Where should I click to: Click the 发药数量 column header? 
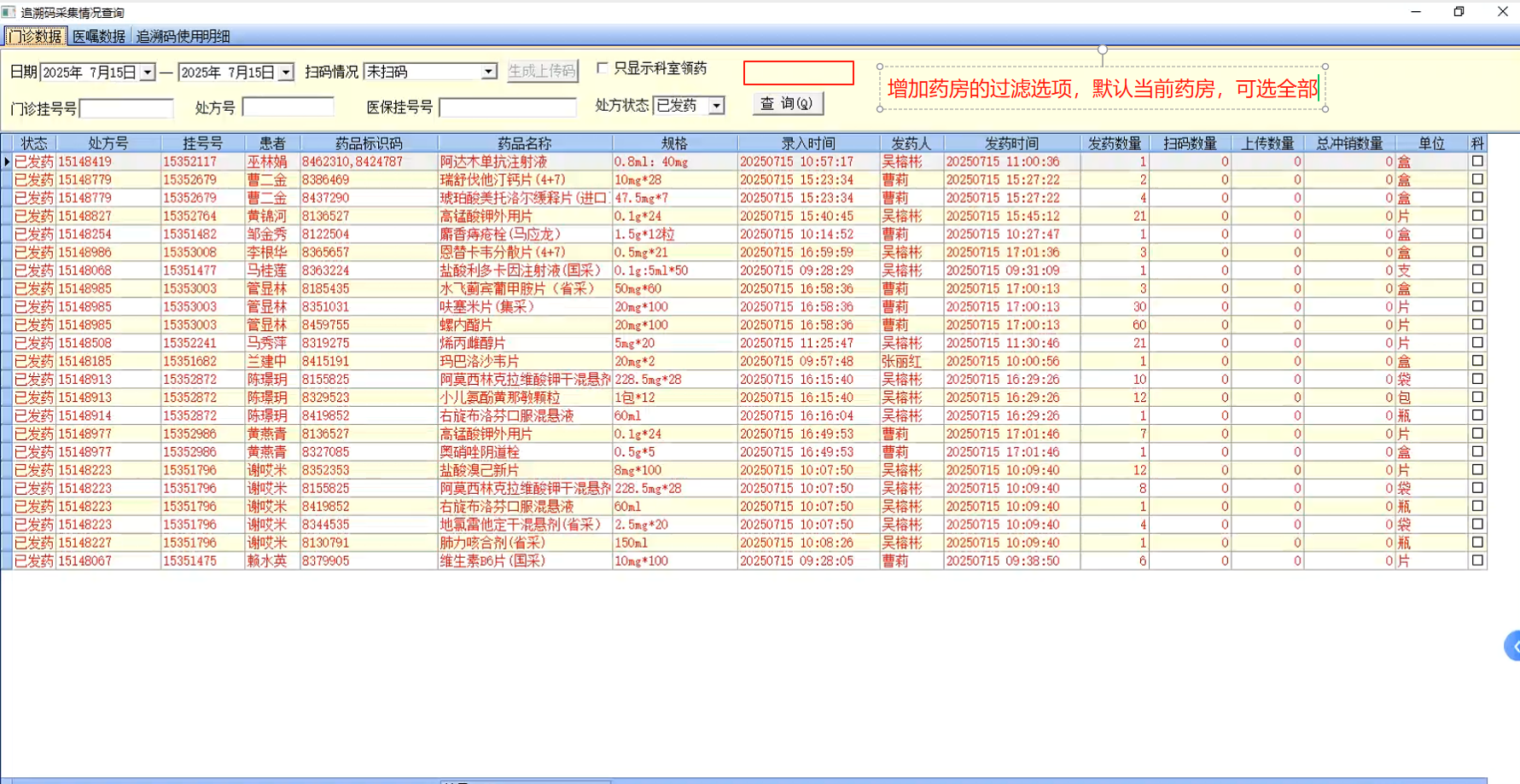pos(1115,143)
